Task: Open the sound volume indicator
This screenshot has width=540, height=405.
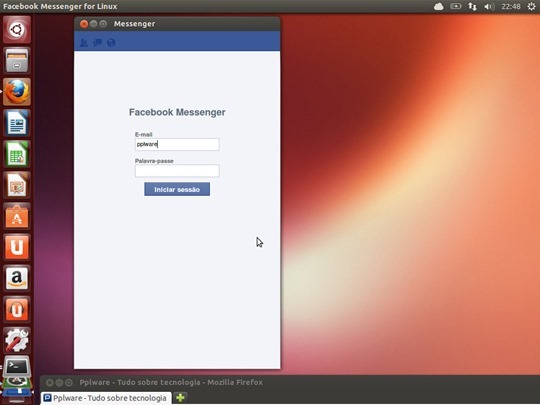Action: click(489, 7)
